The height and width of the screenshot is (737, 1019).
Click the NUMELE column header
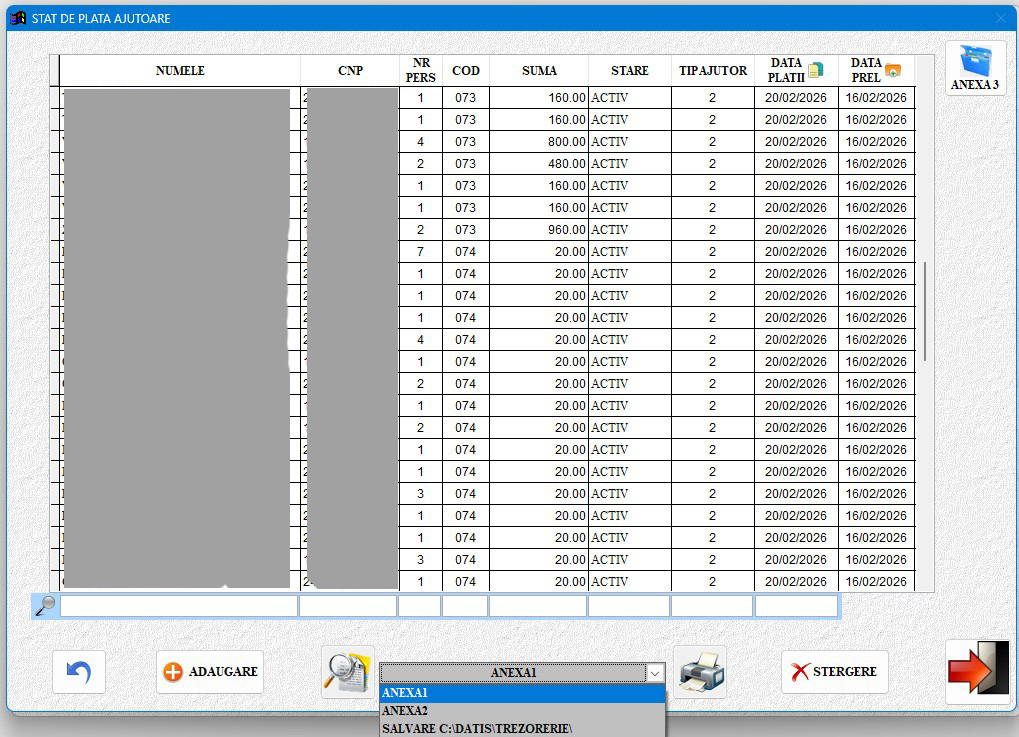pyautogui.click(x=180, y=71)
